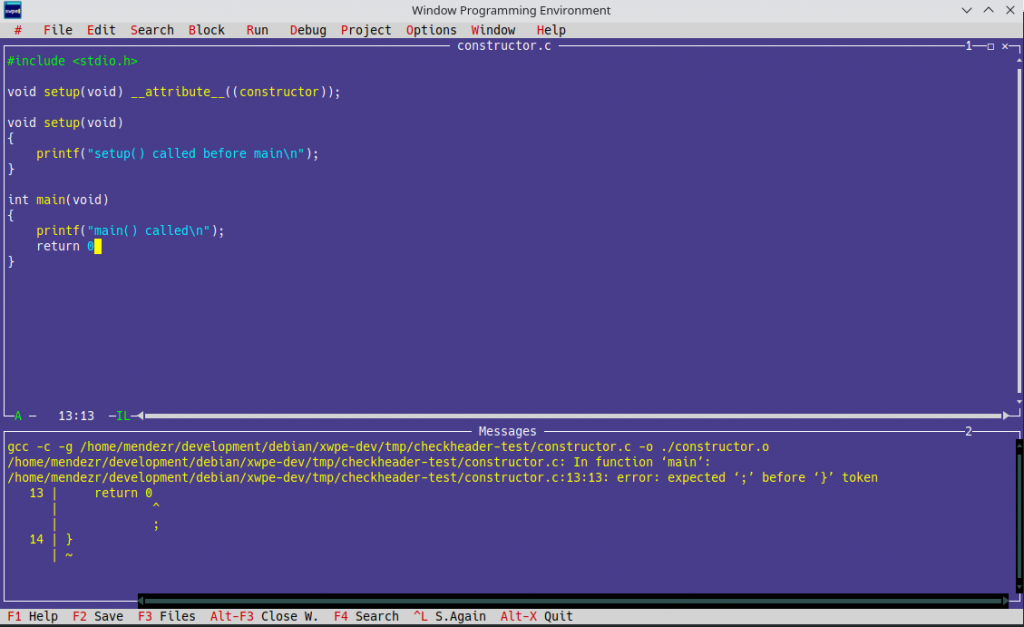Click the green A mode indicator in status line

tap(18, 415)
